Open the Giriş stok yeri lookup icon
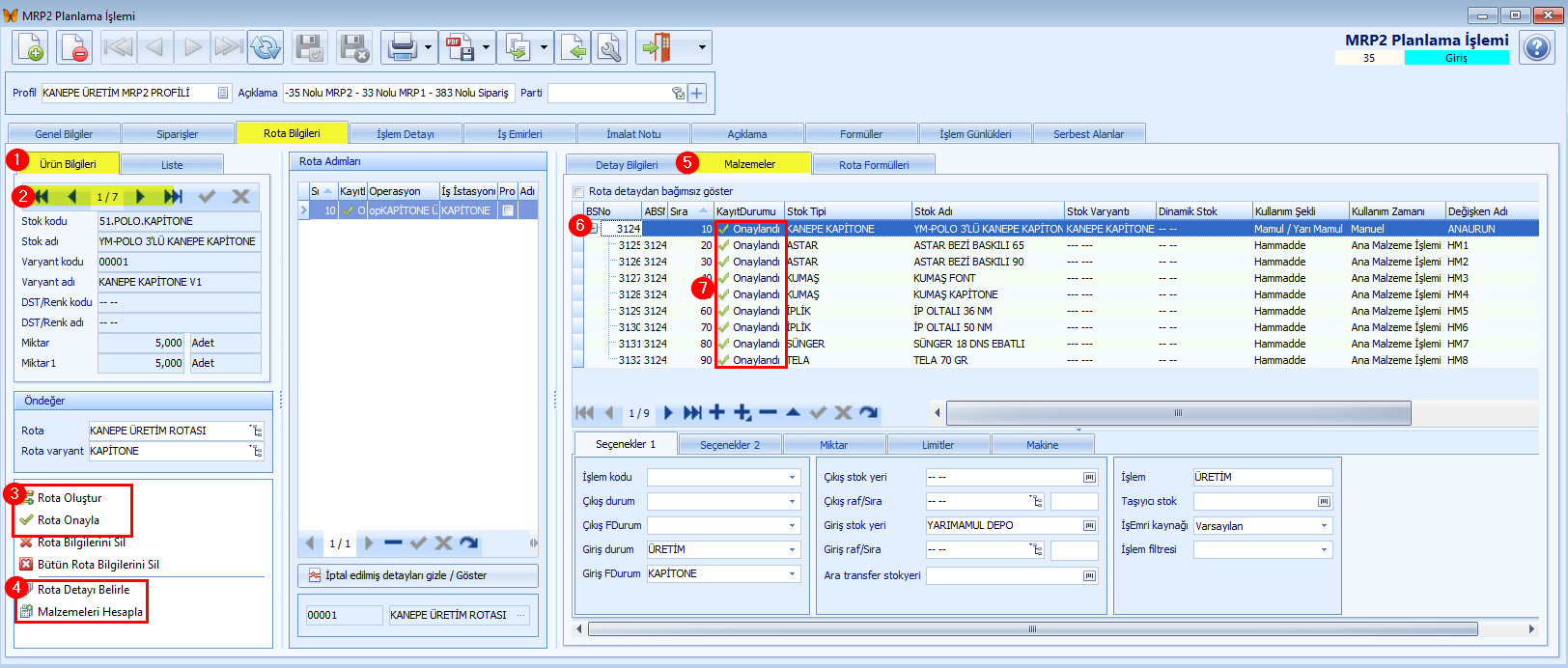Image resolution: width=1568 pixels, height=668 pixels. [x=1089, y=525]
